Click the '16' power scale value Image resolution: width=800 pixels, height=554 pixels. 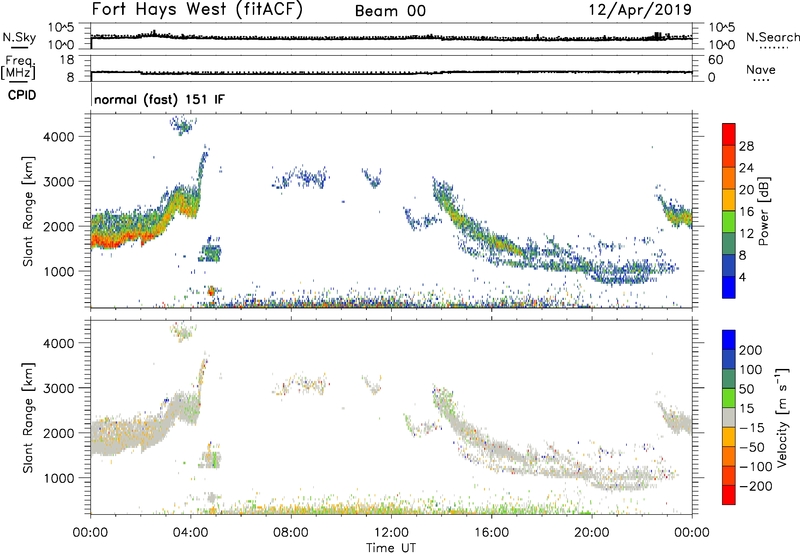(746, 212)
